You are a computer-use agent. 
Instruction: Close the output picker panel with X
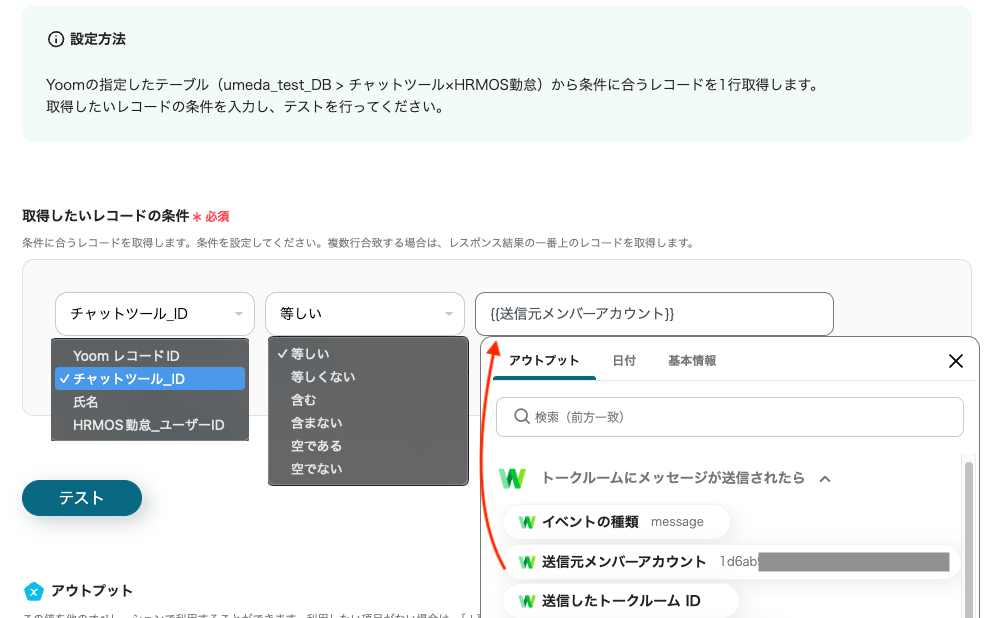tap(955, 361)
